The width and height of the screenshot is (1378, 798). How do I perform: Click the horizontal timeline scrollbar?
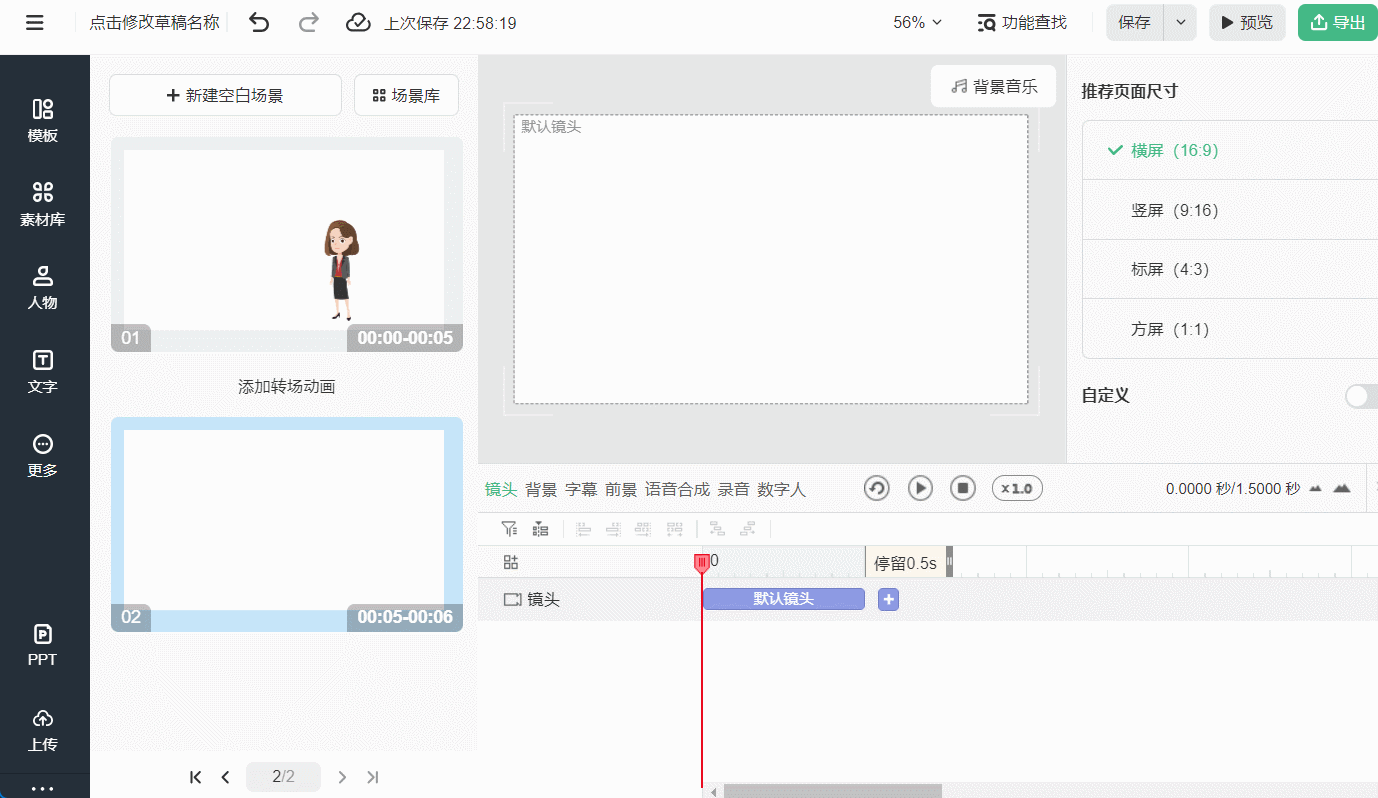click(x=833, y=791)
